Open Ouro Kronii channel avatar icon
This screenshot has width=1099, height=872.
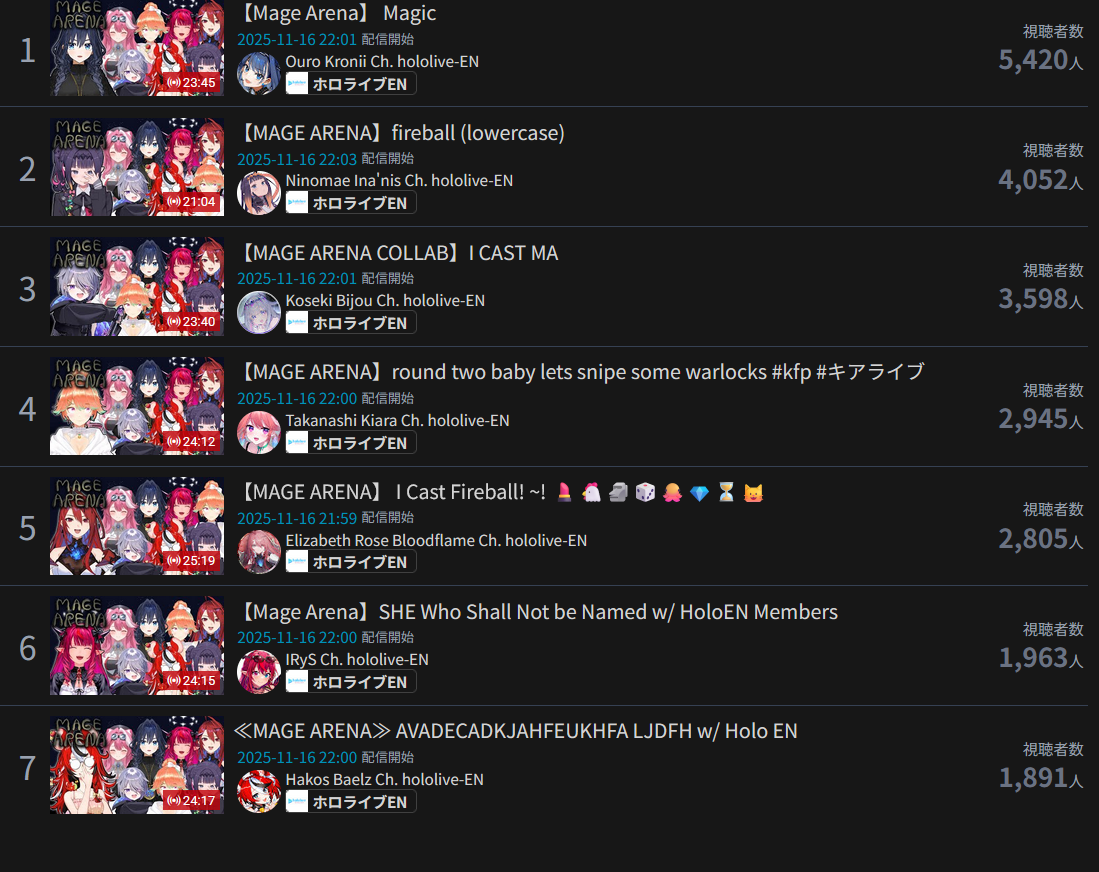[x=259, y=73]
